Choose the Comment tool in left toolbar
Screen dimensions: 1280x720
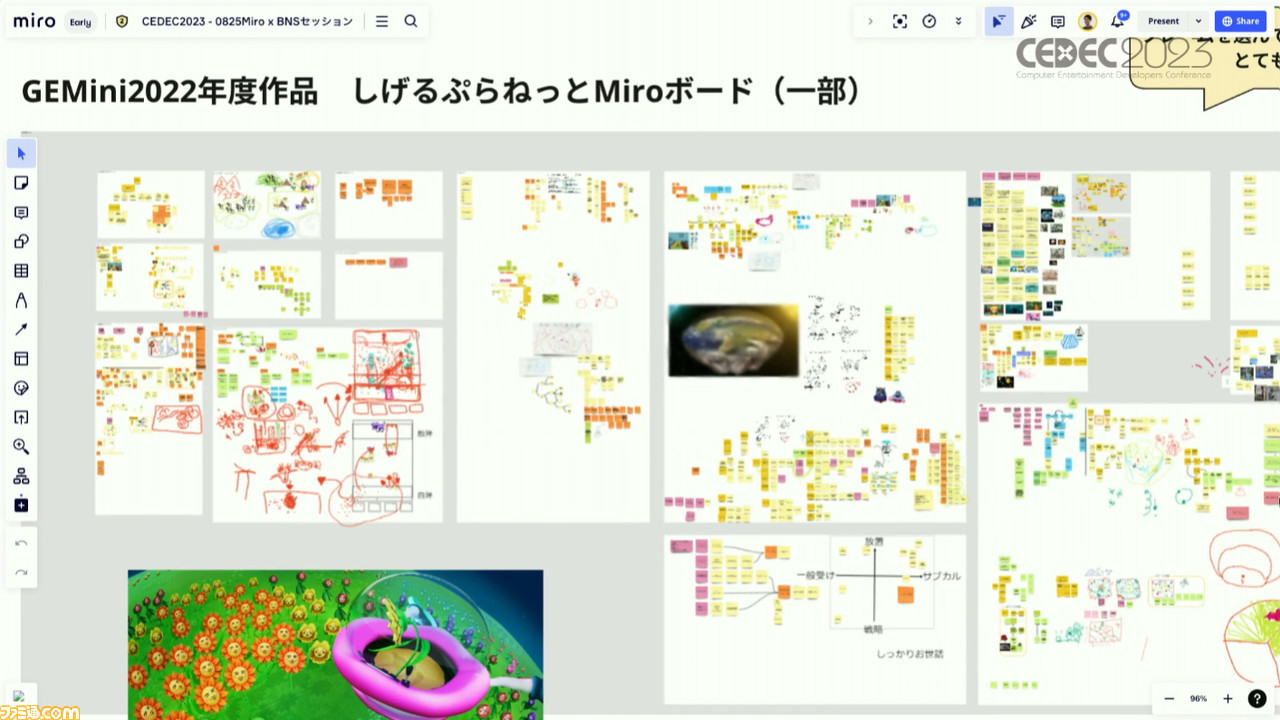(x=21, y=212)
